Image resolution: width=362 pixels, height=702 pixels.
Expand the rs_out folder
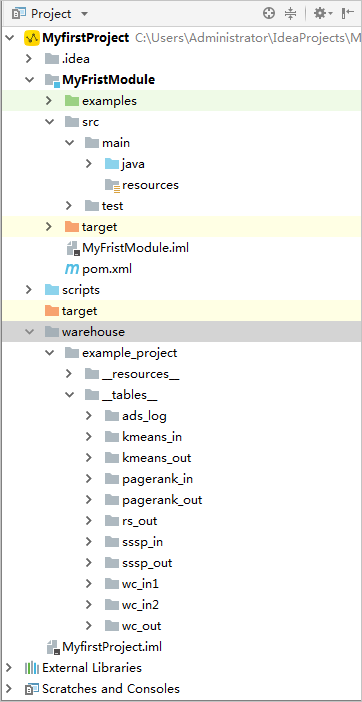[89, 521]
